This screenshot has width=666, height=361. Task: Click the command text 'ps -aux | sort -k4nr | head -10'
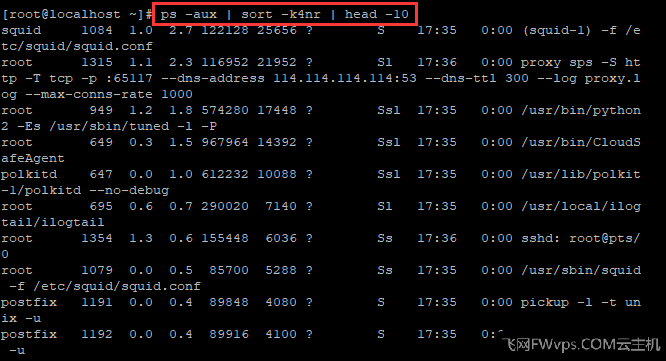coord(285,14)
